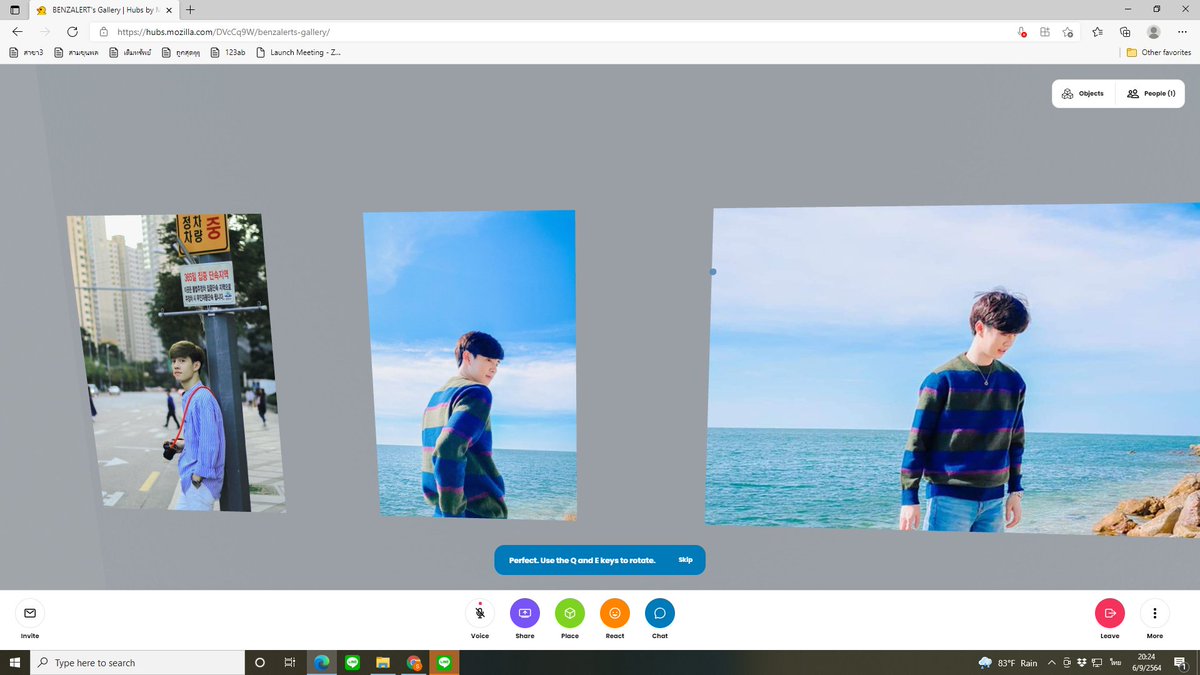Viewport: 1200px width, 675px height.
Task: Open the Chat panel
Action: 660,613
